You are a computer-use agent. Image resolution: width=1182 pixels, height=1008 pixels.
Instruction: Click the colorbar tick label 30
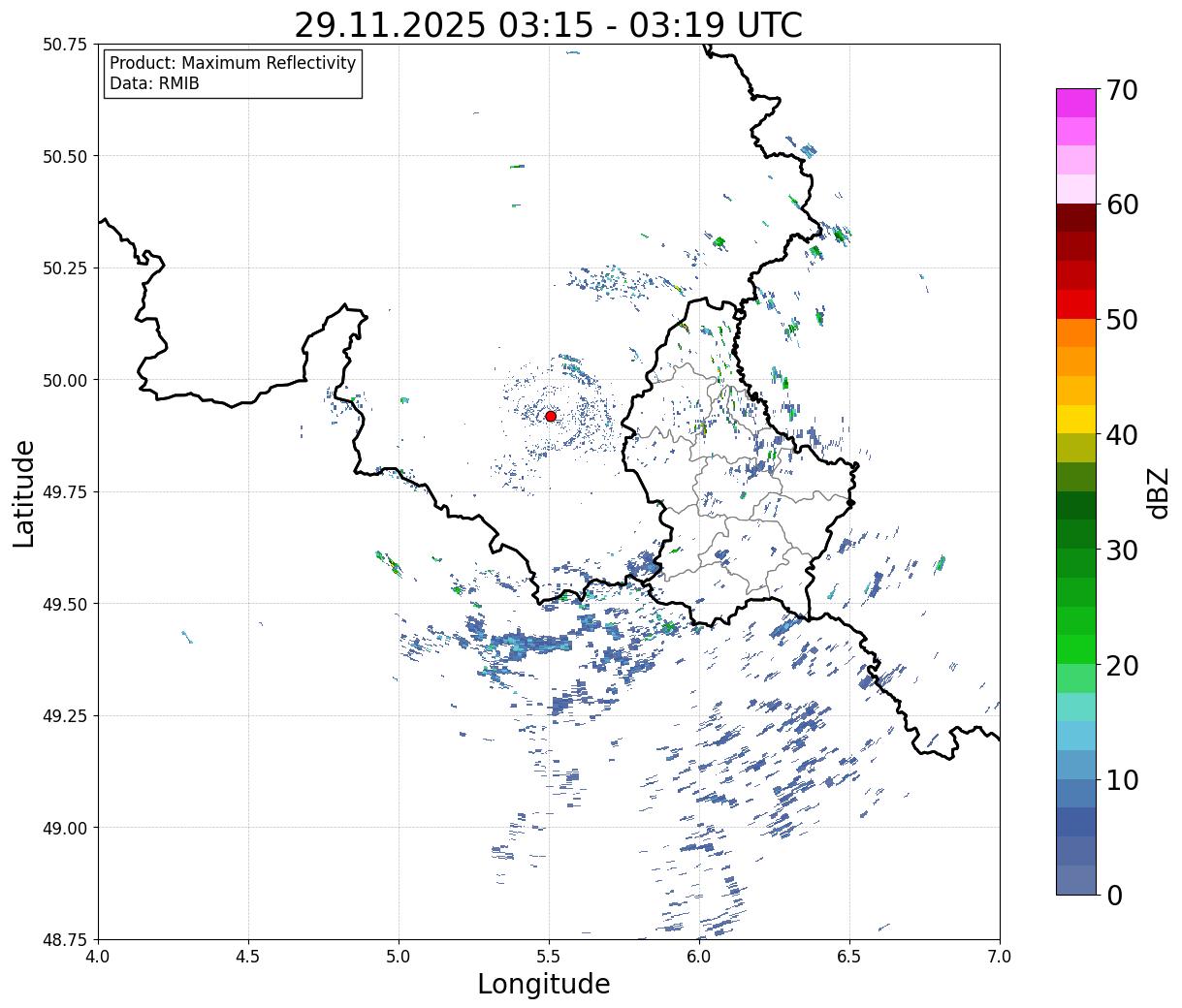(1121, 551)
